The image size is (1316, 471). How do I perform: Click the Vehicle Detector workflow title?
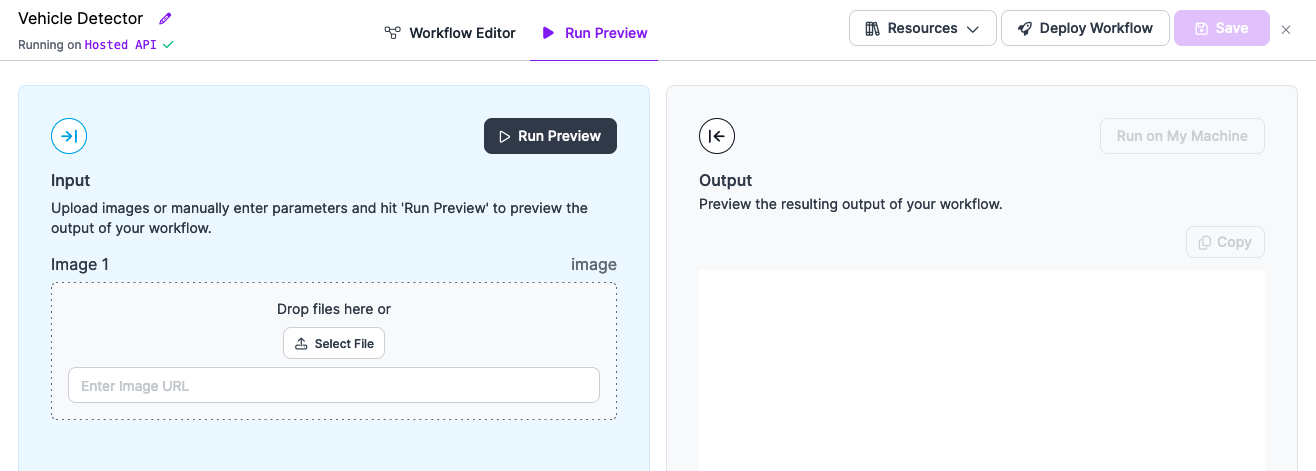(x=81, y=18)
